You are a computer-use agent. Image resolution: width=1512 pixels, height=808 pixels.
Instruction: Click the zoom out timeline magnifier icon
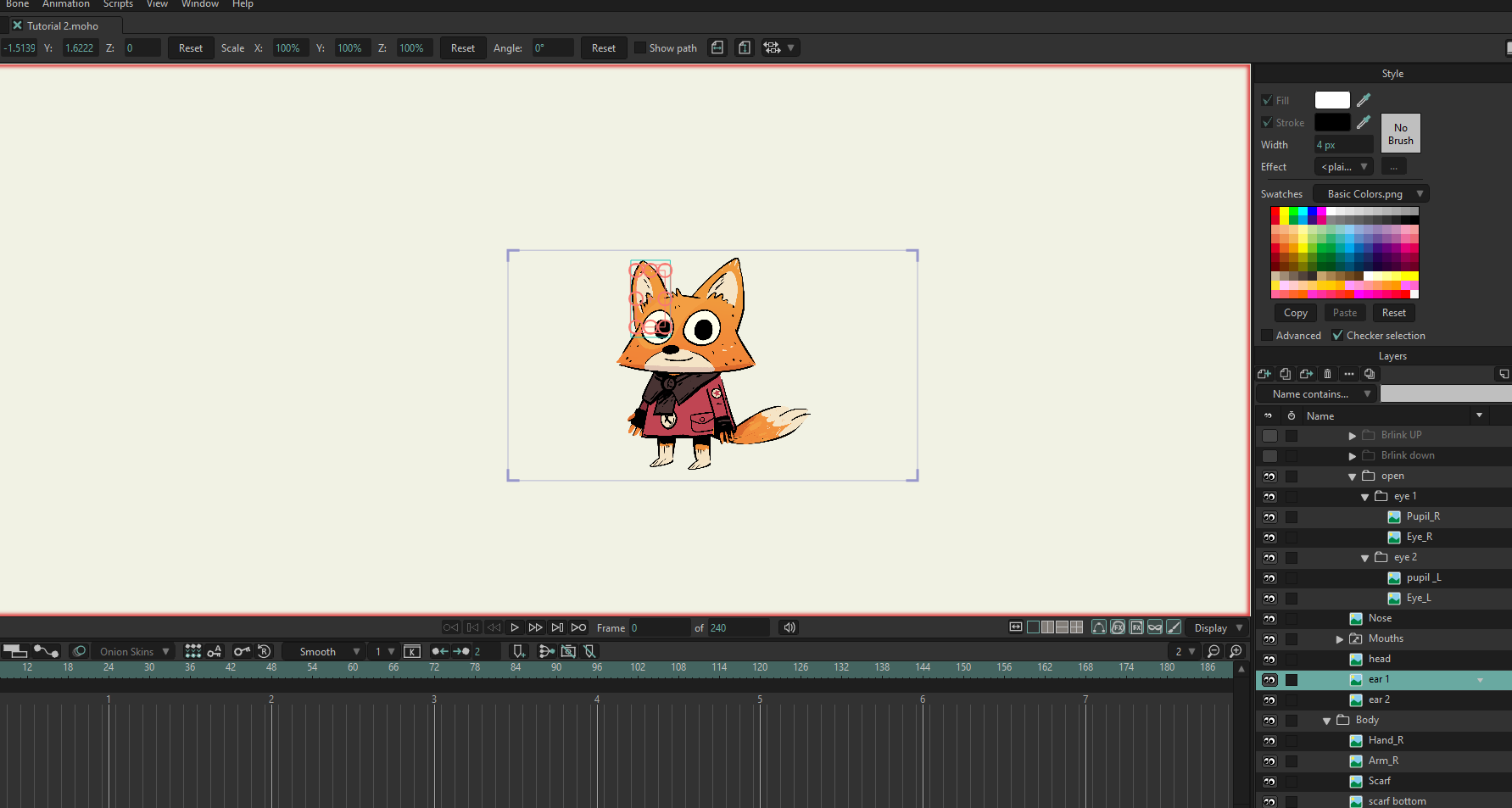point(1214,651)
